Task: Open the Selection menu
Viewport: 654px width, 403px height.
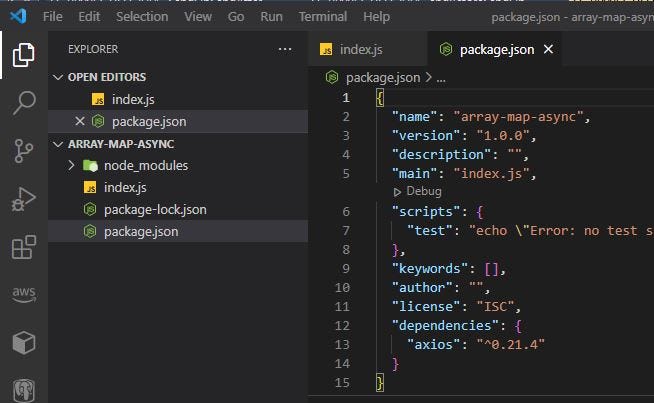Action: (x=142, y=17)
